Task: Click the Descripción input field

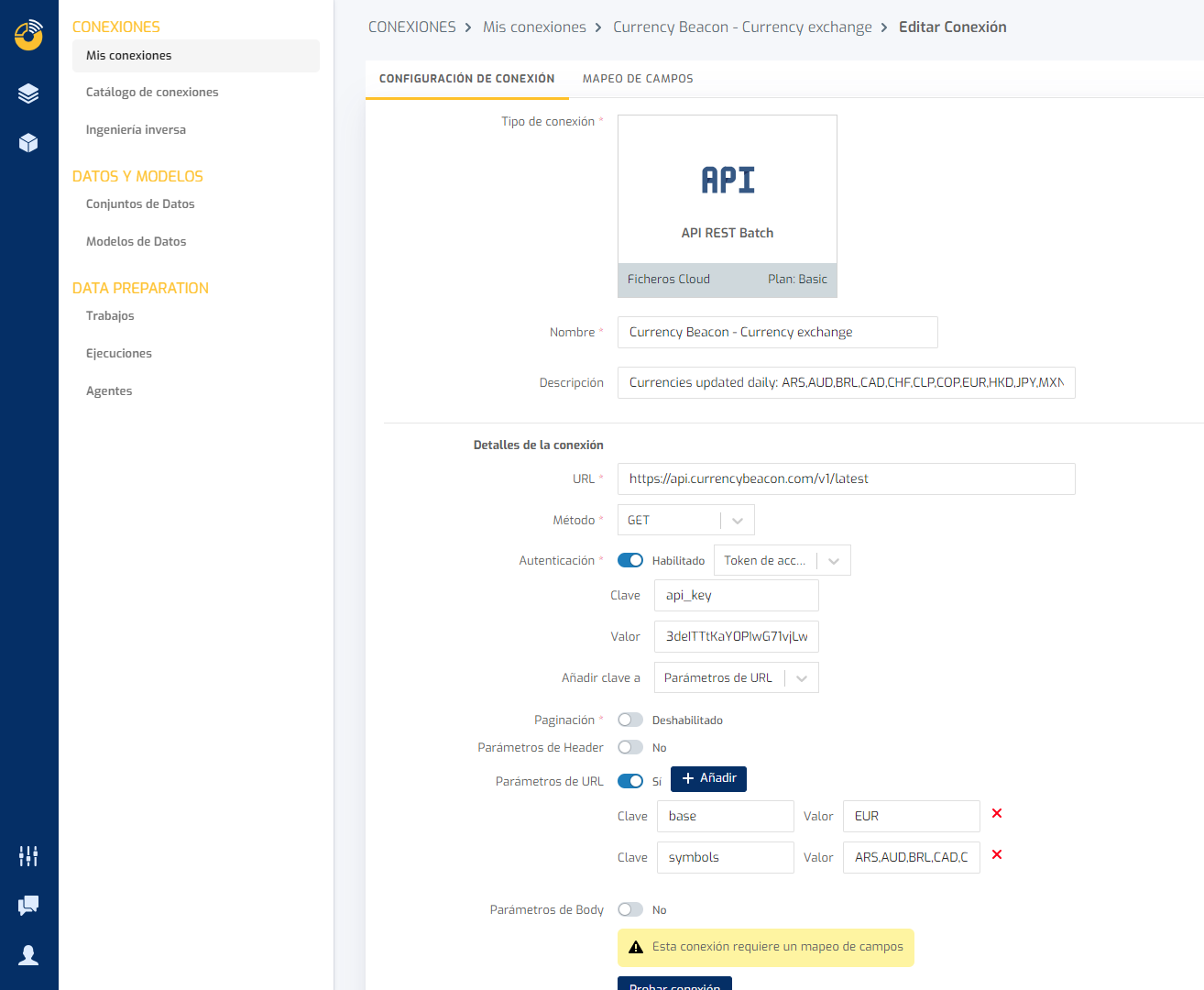Action: (847, 382)
